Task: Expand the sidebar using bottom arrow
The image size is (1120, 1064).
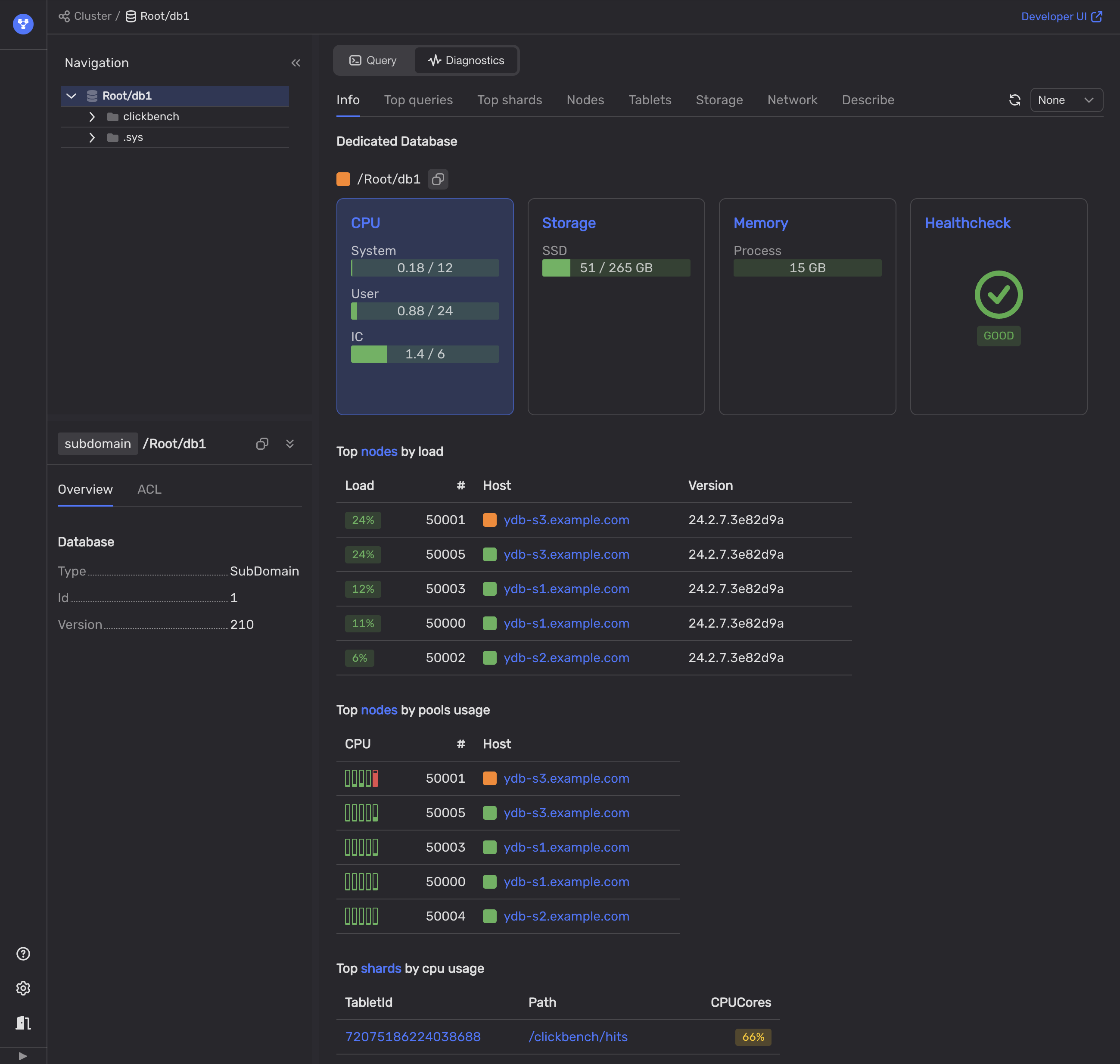Action: (23, 1056)
